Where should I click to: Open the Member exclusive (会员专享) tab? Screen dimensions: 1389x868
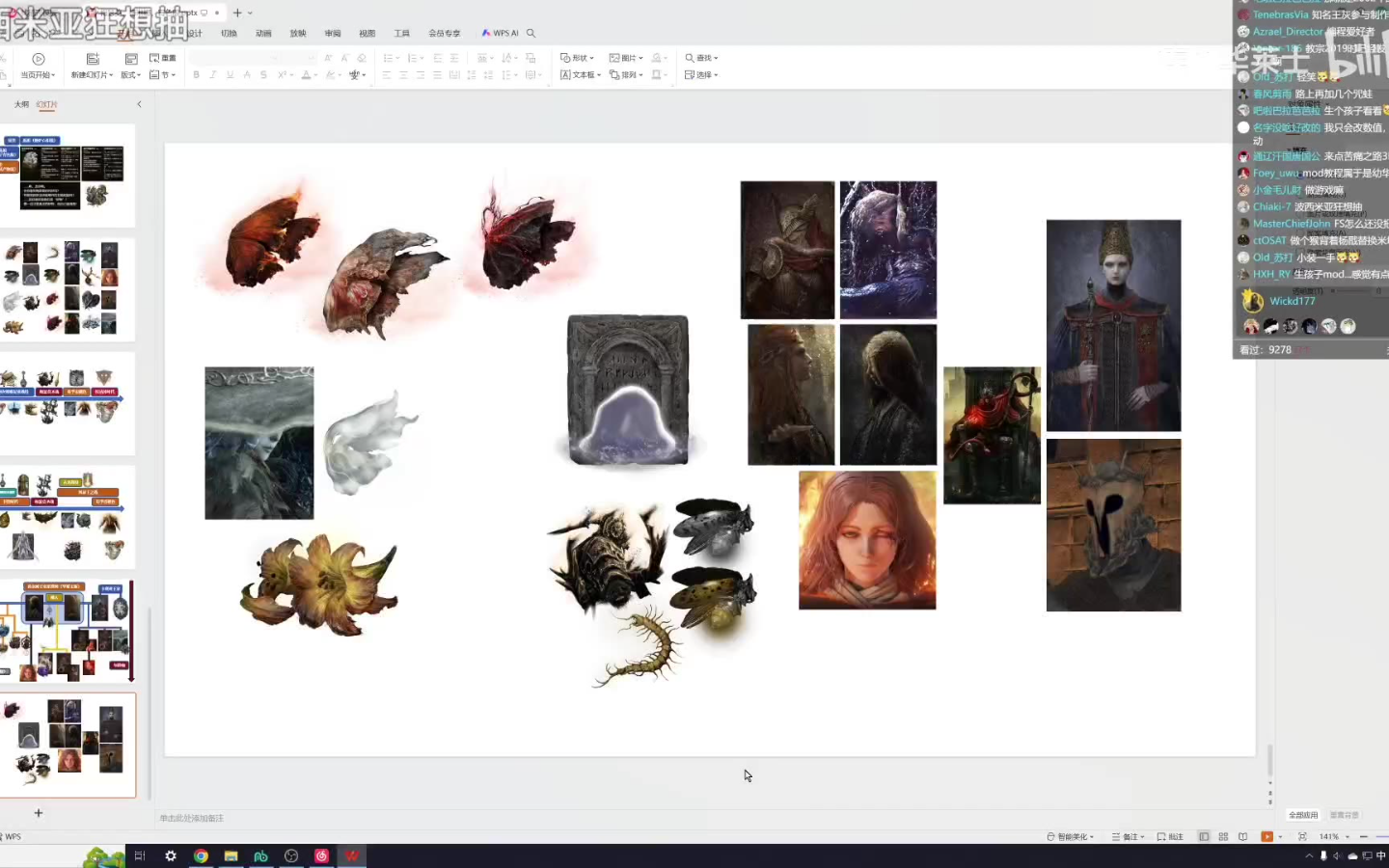445,34
